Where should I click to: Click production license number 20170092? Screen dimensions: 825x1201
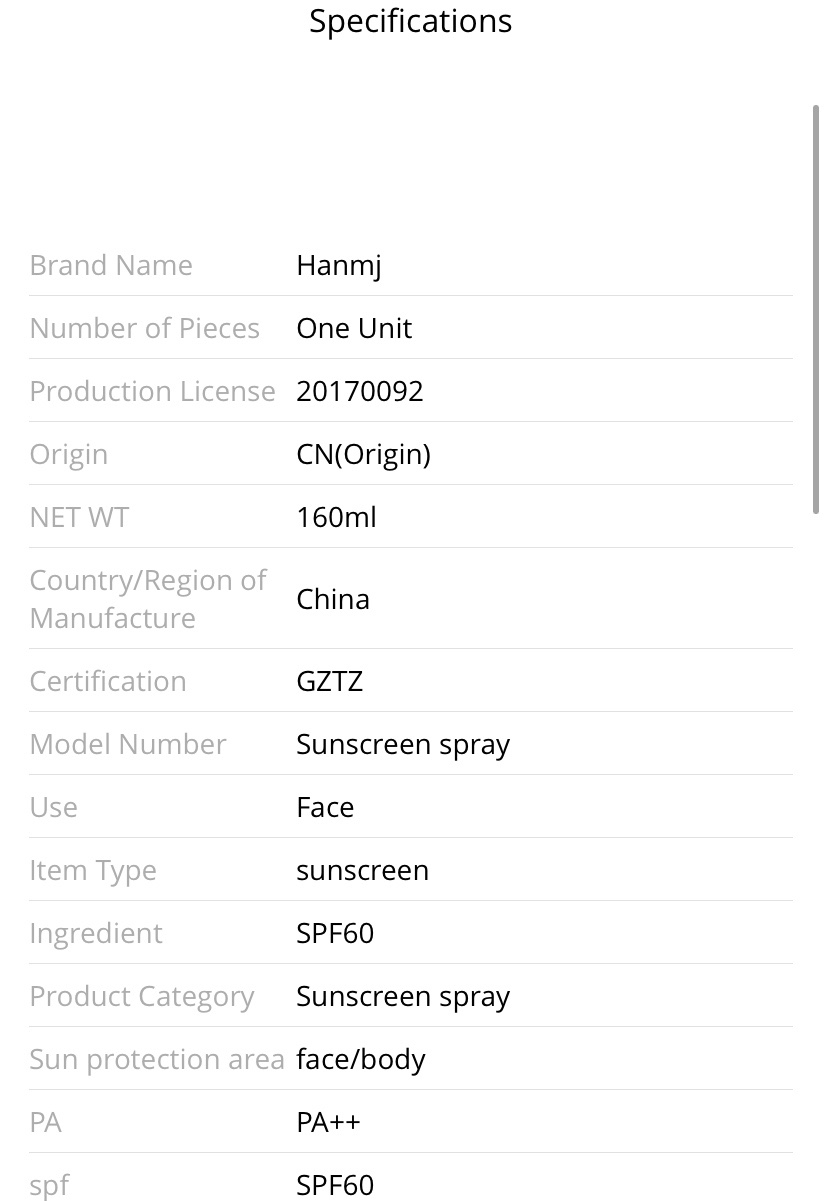[x=360, y=391]
